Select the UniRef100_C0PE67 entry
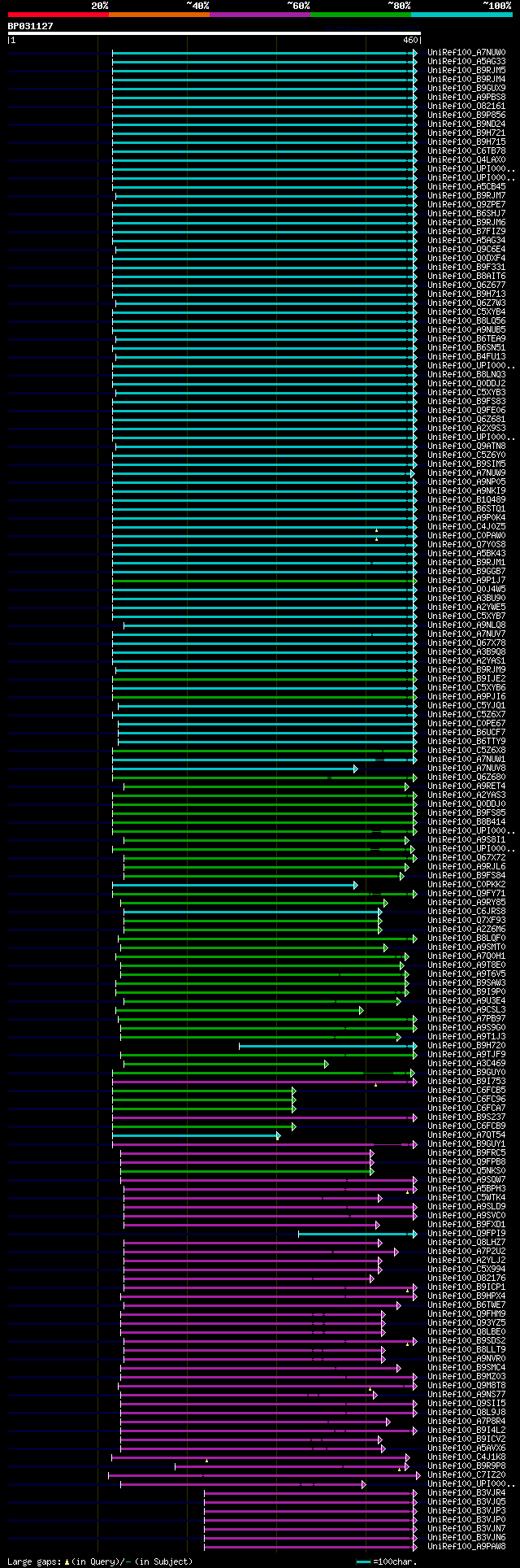Image resolution: width=520 pixels, height=1568 pixels. [x=466, y=723]
